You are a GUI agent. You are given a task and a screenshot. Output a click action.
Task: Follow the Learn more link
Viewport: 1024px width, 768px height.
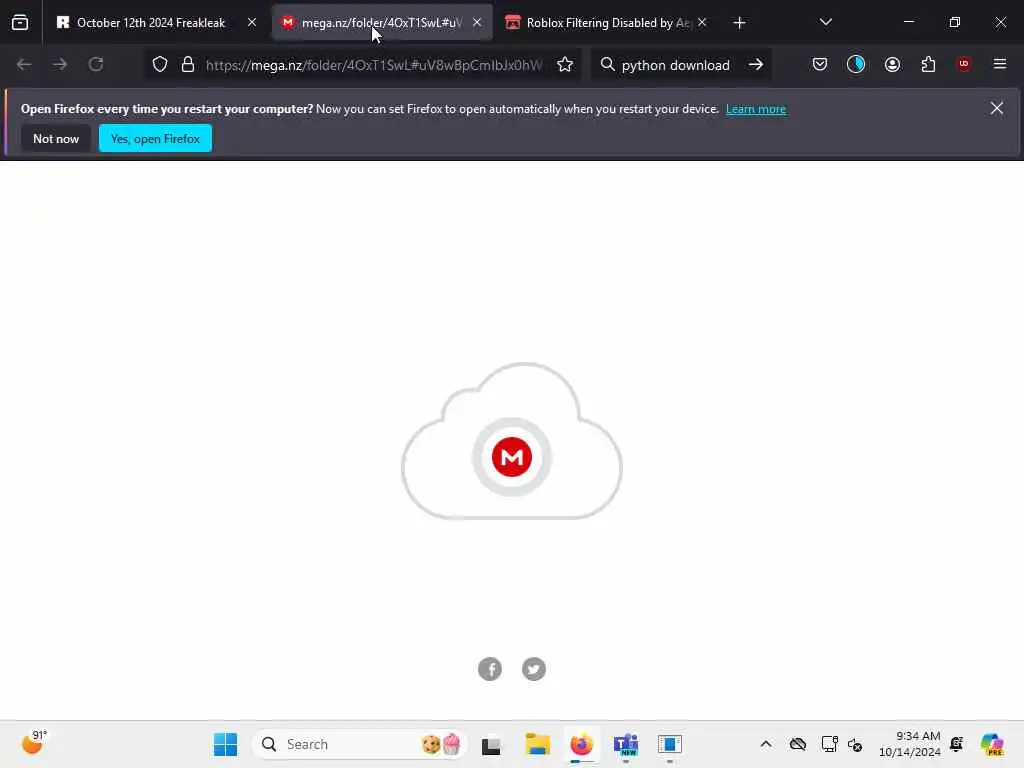click(x=756, y=109)
